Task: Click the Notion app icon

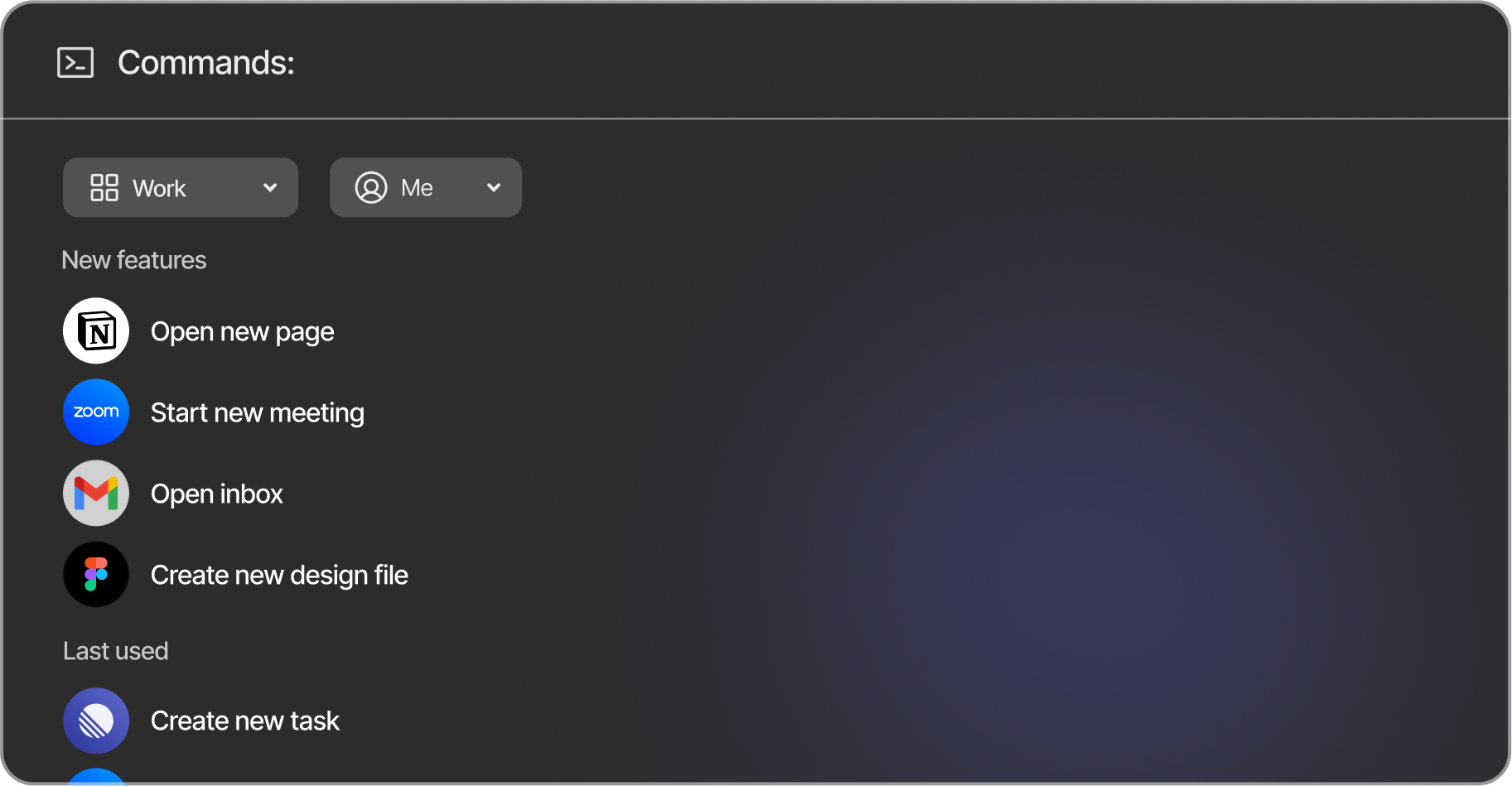Action: 96,331
